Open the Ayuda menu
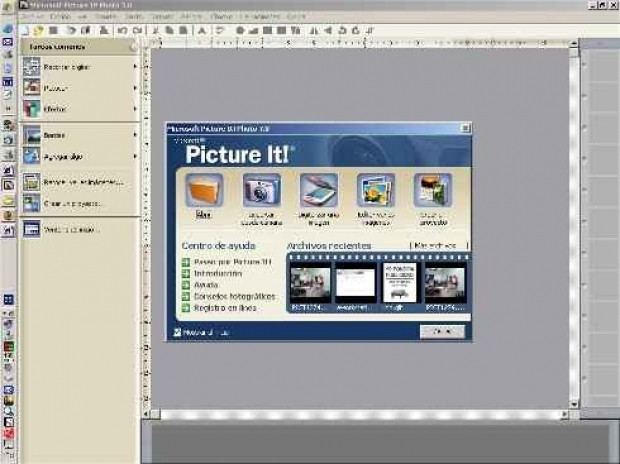The image size is (620, 464). coord(296,17)
